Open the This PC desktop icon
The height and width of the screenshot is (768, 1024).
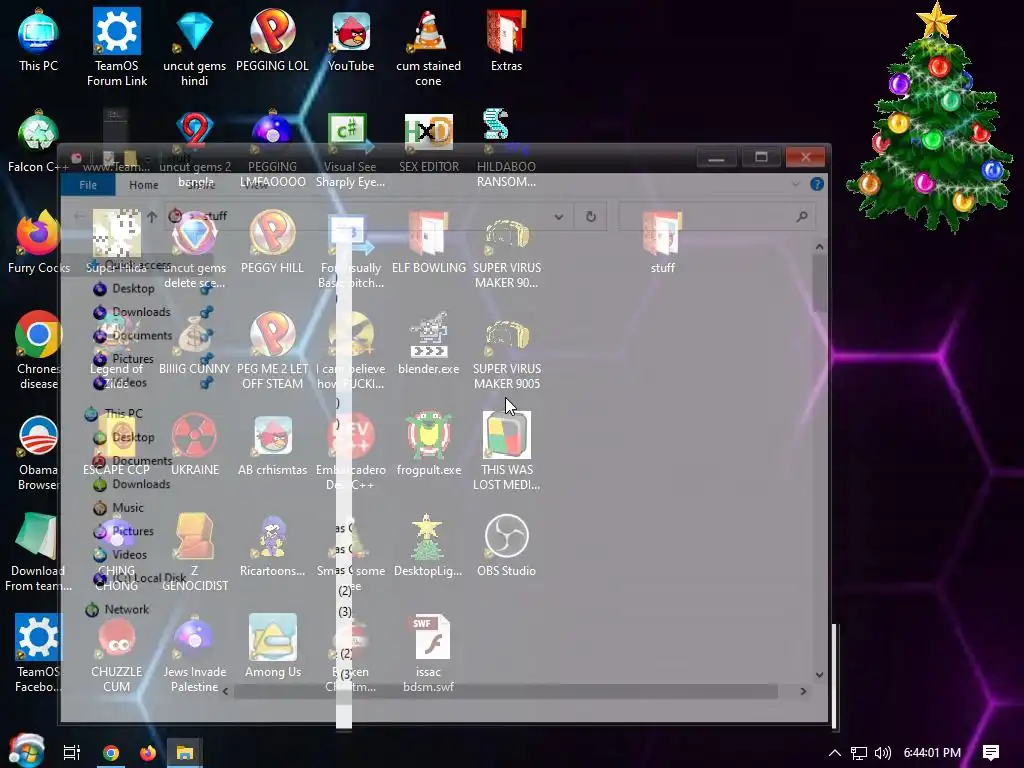click(38, 31)
